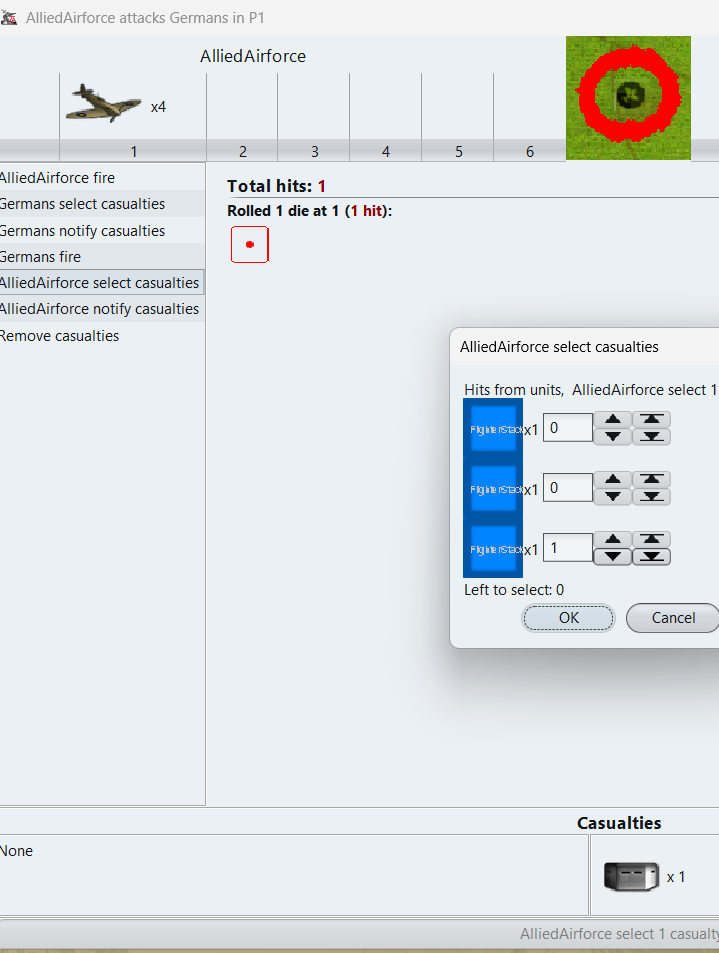Click the attack value column 2 header
The height and width of the screenshot is (953, 719).
point(243,151)
